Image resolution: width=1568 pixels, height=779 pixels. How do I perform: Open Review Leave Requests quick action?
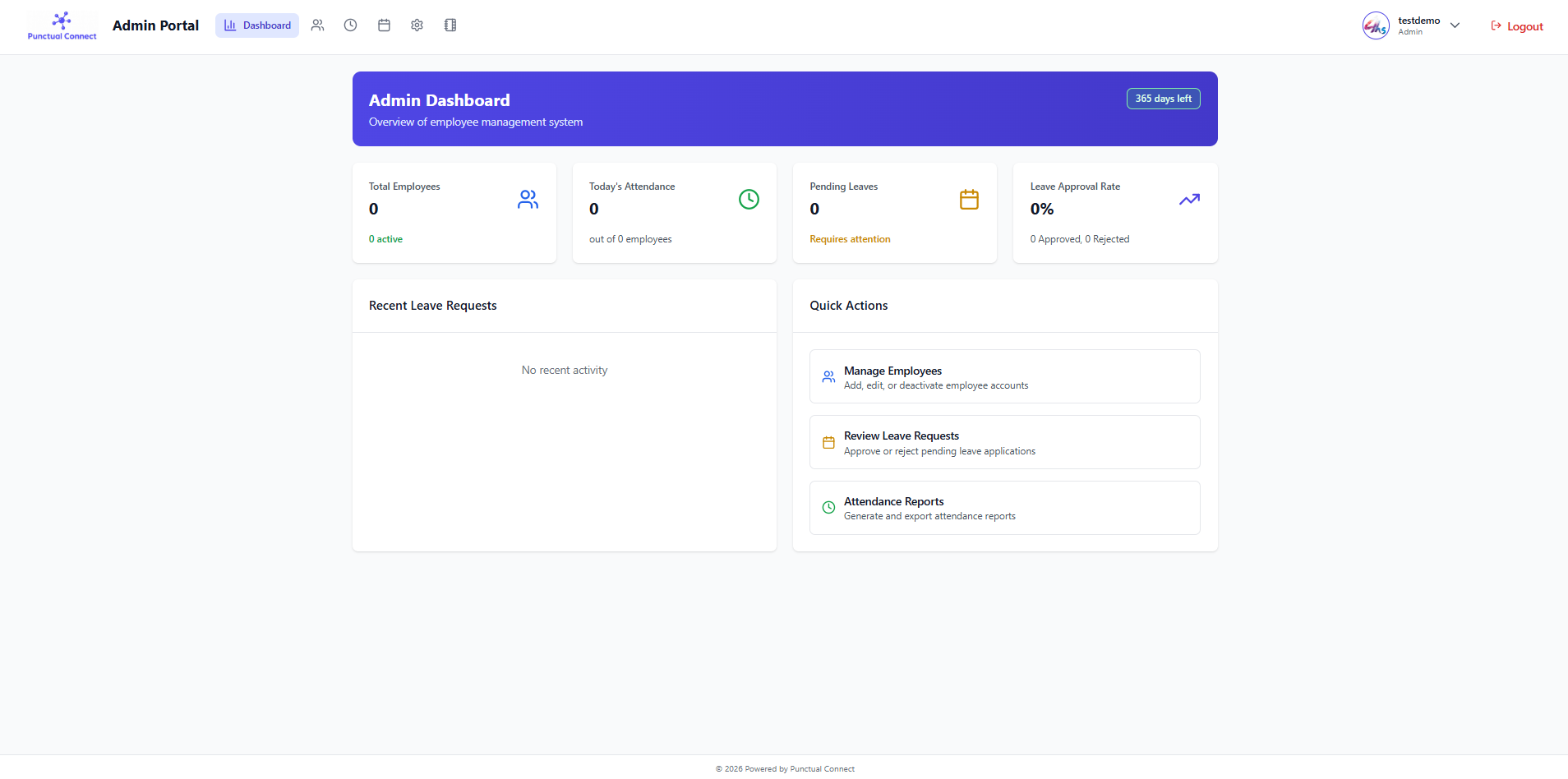click(1004, 442)
